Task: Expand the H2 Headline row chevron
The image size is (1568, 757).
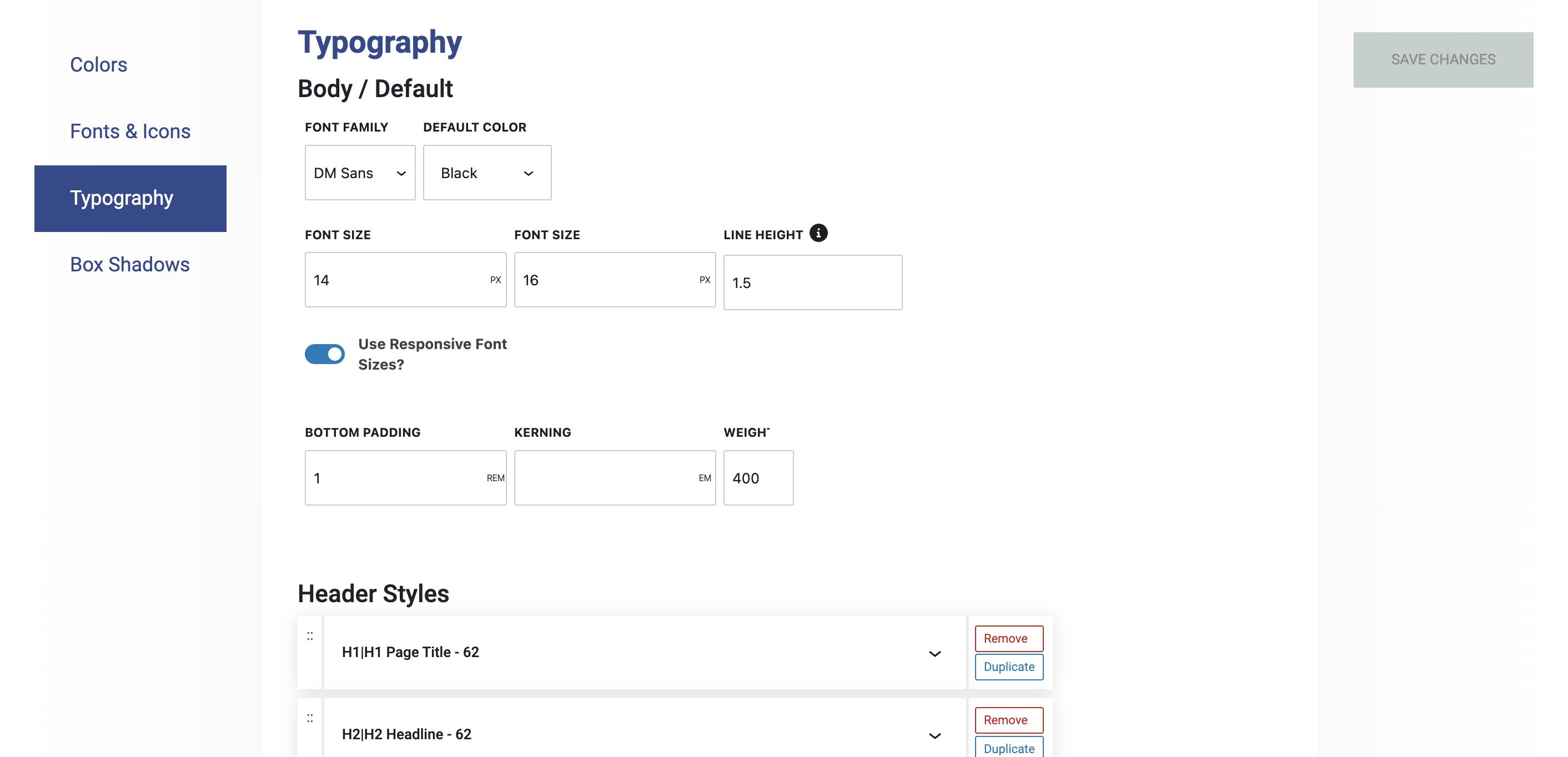Action: coord(934,736)
